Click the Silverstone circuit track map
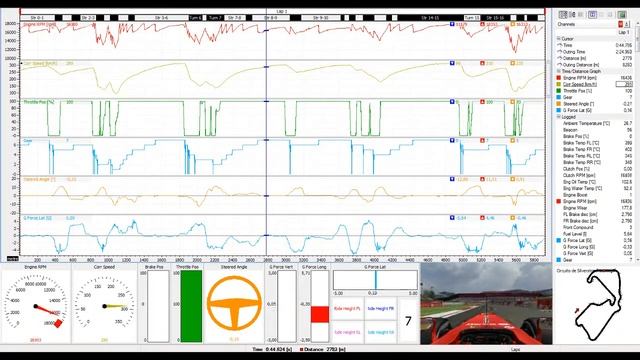This screenshot has height=360, width=640. pos(598,304)
